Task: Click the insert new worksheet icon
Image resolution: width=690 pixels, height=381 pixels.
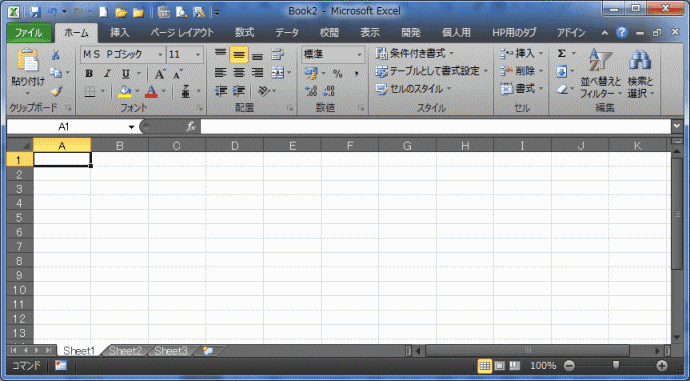Action: pos(208,351)
